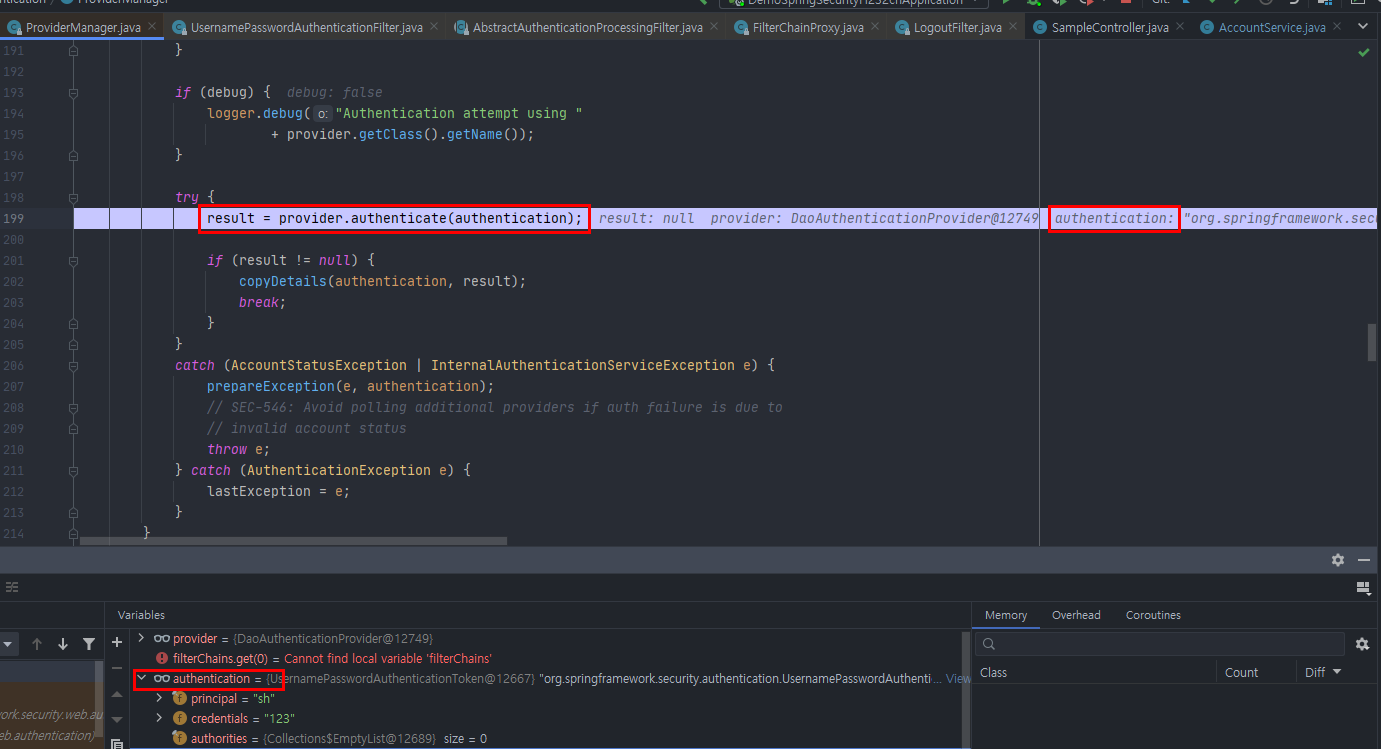Remove watch with minus icon

point(117,668)
